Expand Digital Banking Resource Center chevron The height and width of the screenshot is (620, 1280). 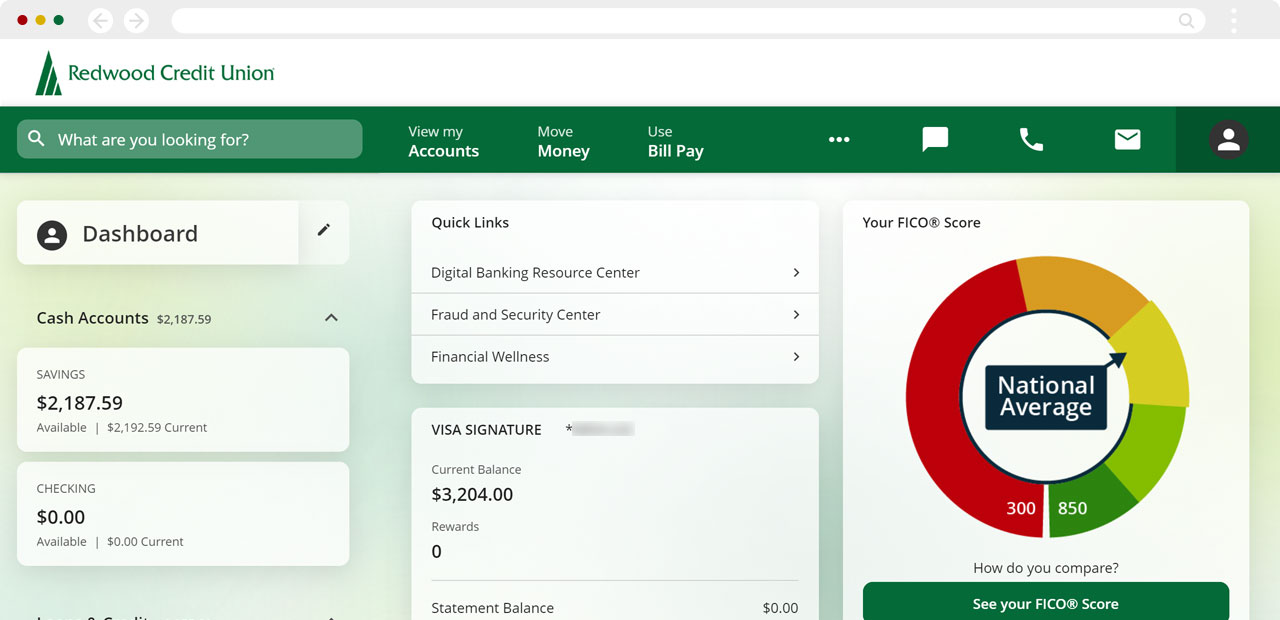[x=796, y=272]
